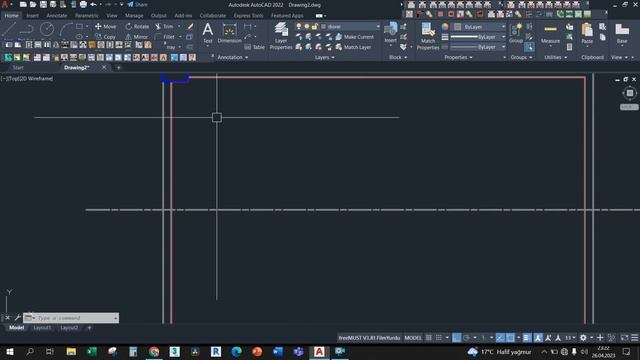Switch to Layout2 tab
The image size is (640, 360).
pyautogui.click(x=69, y=328)
